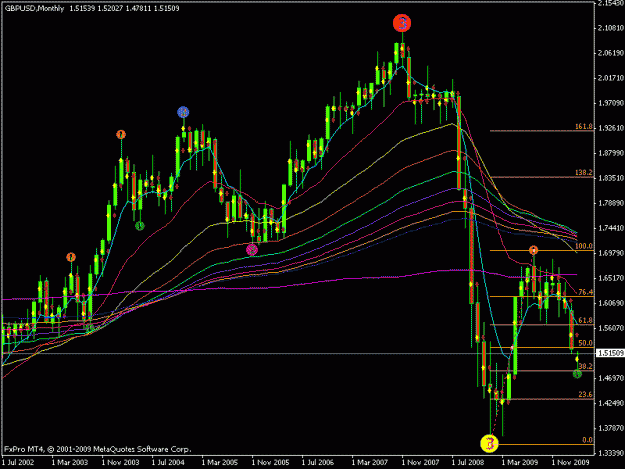625x469 pixels.
Task: Click the 1.37870 price axis label
Action: [611, 428]
